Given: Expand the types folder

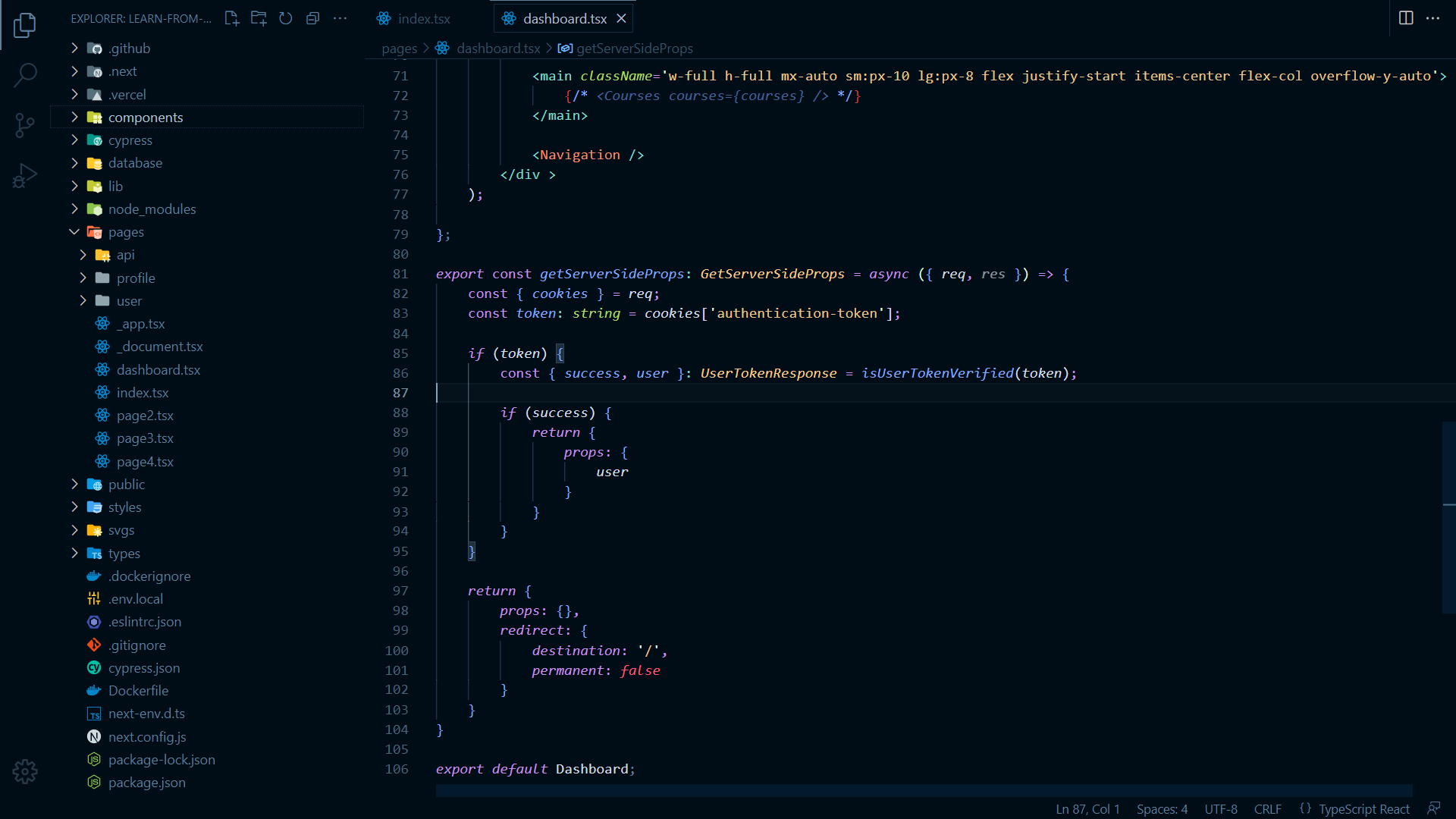Looking at the screenshot, I should pyautogui.click(x=207, y=554).
